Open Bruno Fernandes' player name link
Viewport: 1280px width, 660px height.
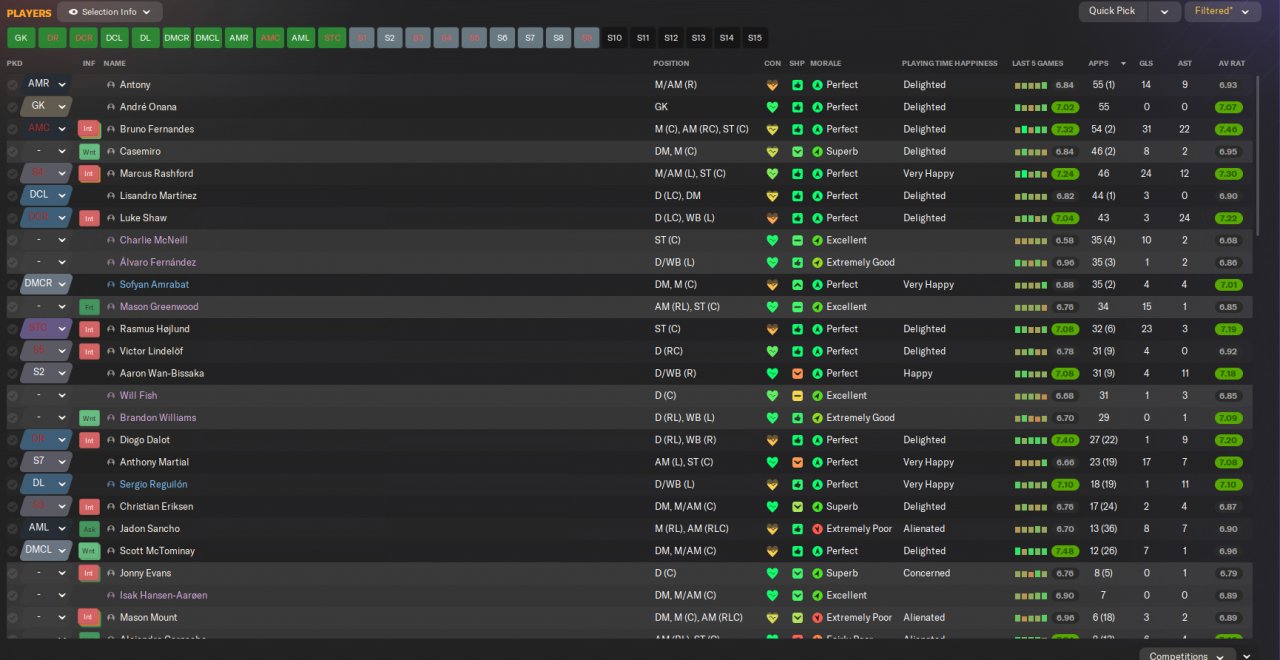[157, 129]
